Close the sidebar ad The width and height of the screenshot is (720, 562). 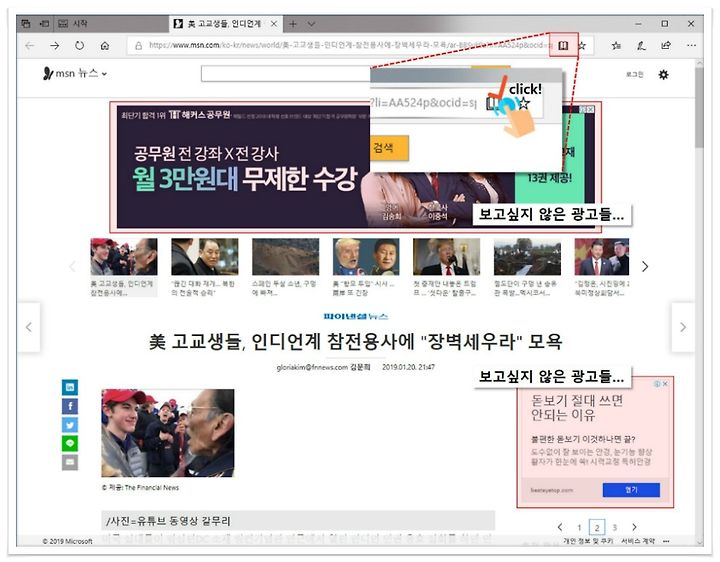tap(665, 384)
